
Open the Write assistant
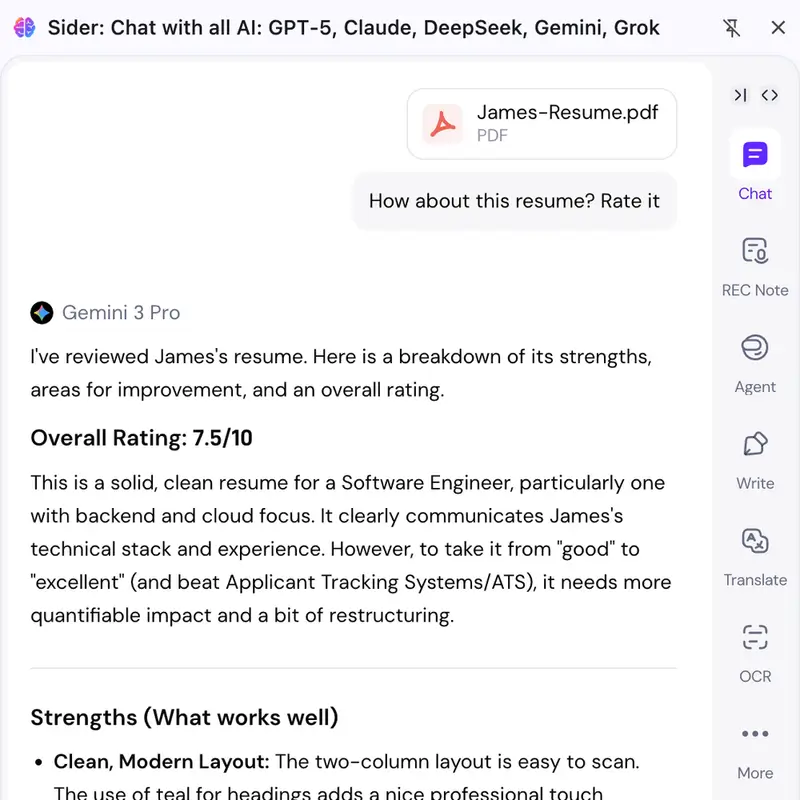point(755,460)
